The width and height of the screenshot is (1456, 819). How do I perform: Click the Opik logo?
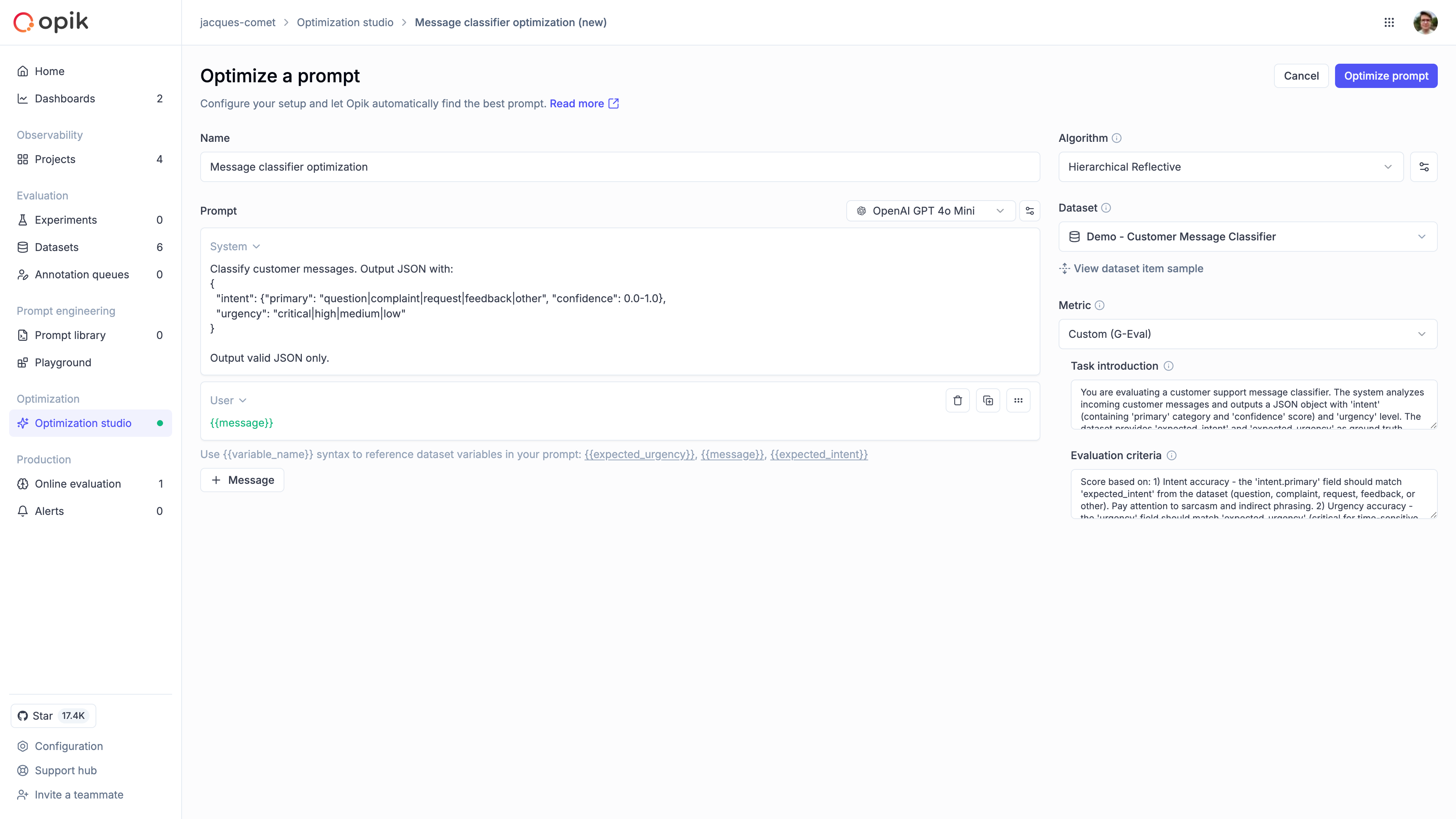pos(50,22)
